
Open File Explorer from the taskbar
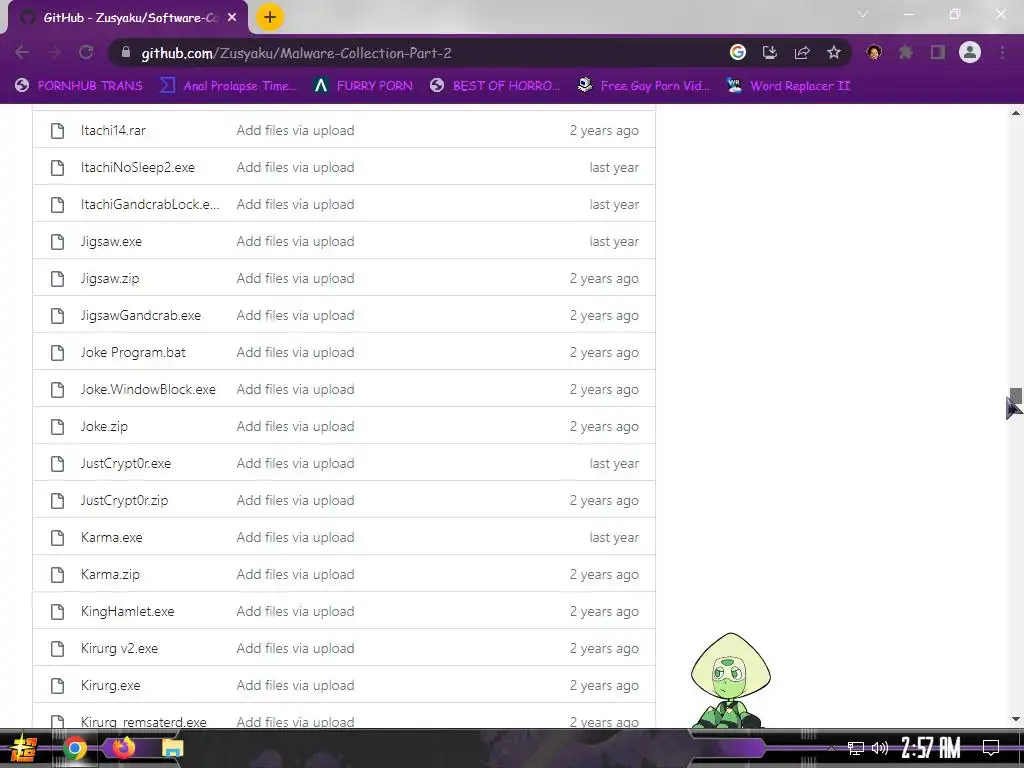click(x=172, y=748)
